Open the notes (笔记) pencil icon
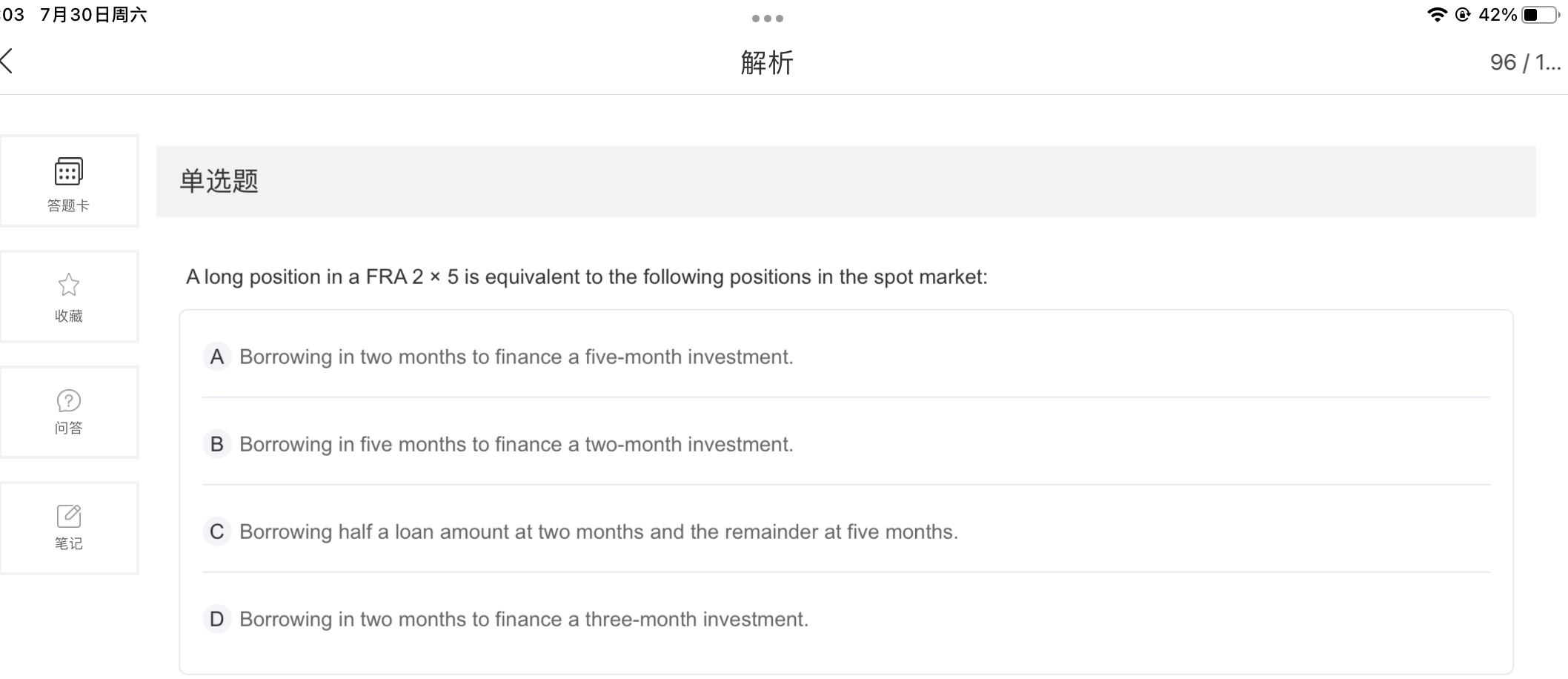The width and height of the screenshot is (1568, 679). [68, 516]
